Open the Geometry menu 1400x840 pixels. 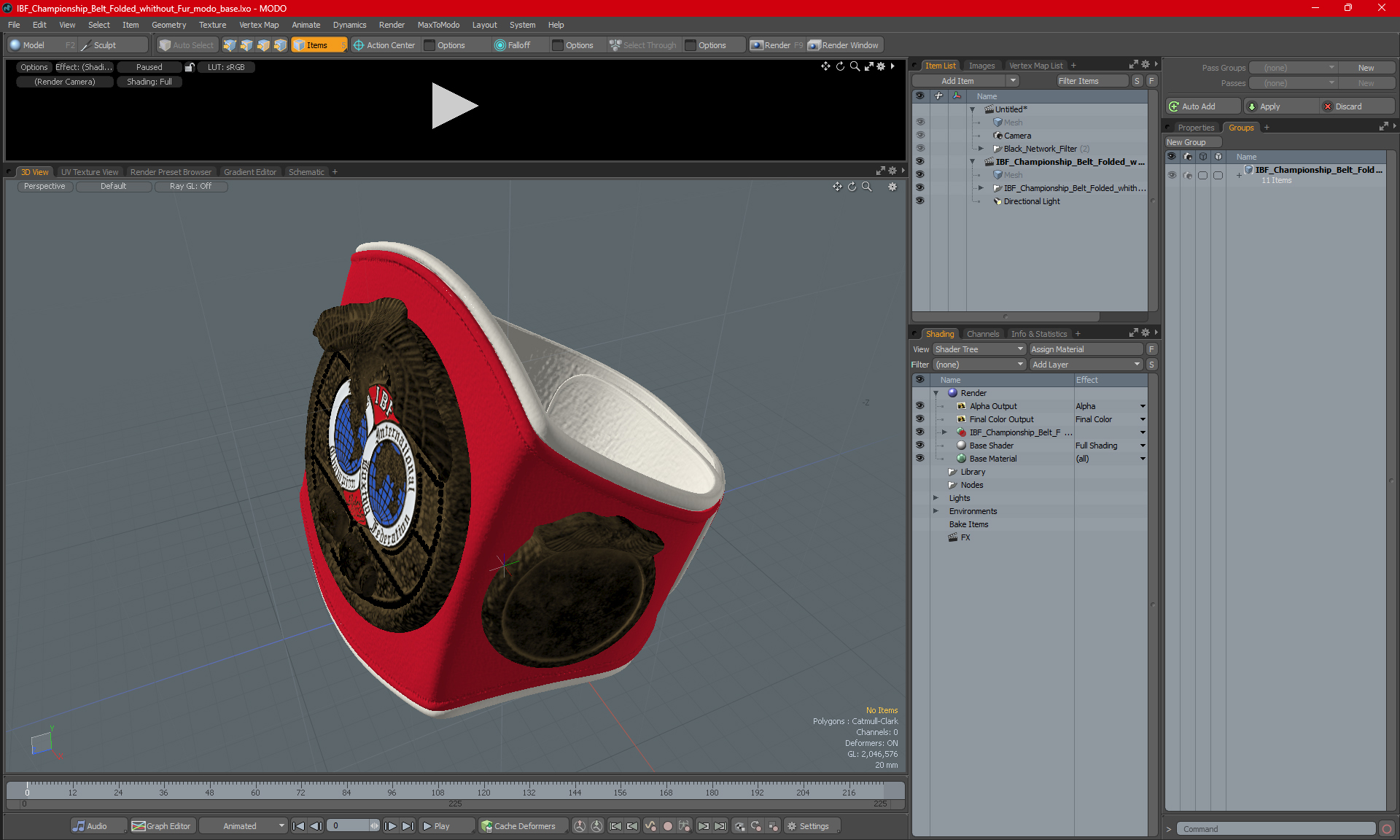pos(168,25)
